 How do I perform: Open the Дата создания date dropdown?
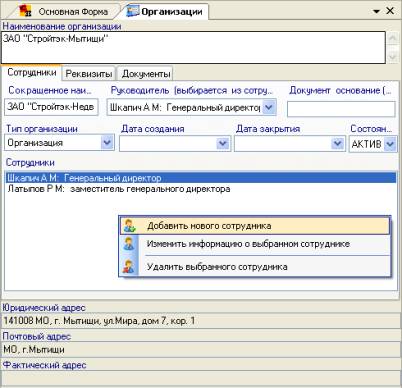[223, 144]
